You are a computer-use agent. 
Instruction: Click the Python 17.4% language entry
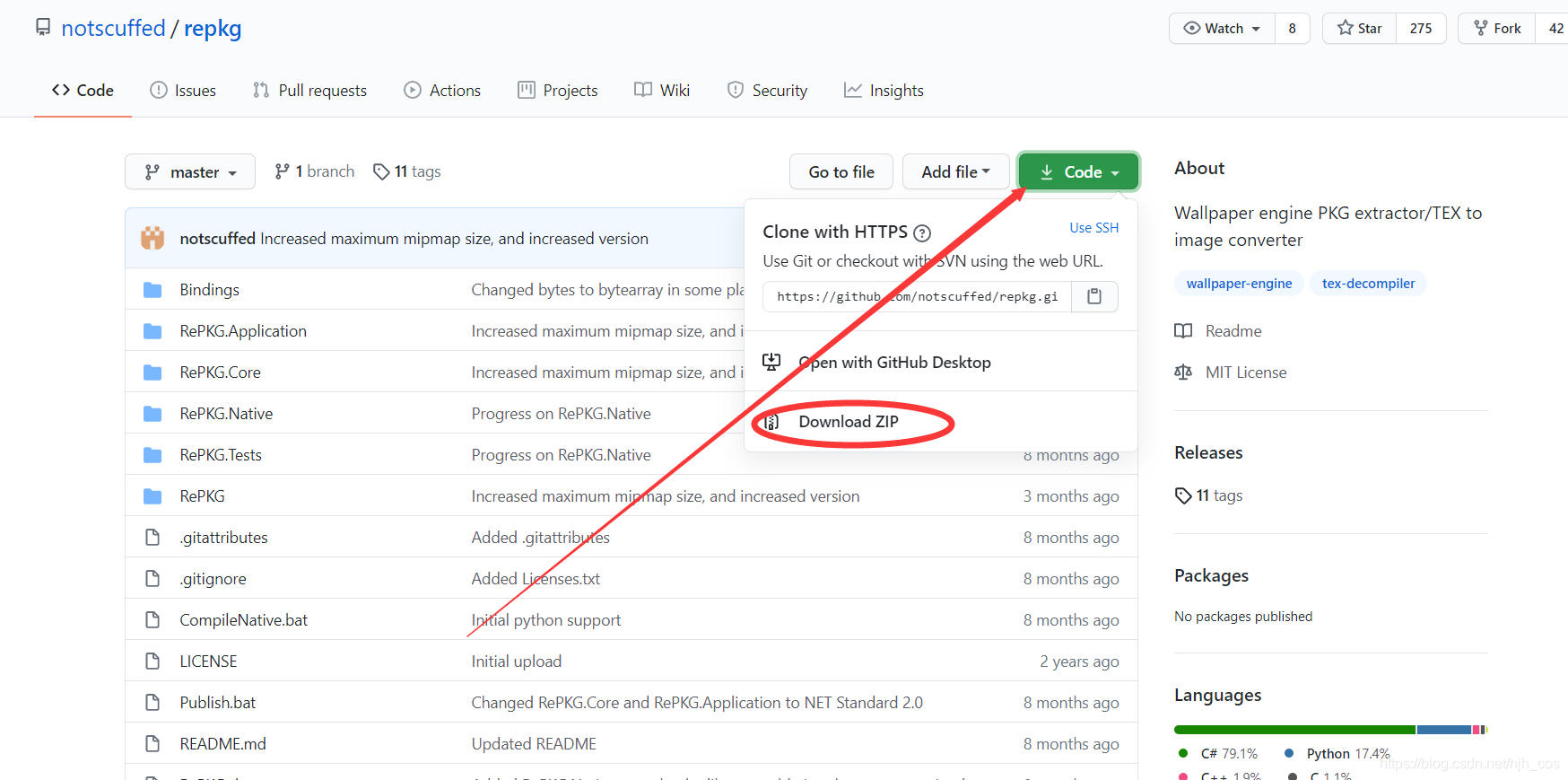coord(1337,754)
